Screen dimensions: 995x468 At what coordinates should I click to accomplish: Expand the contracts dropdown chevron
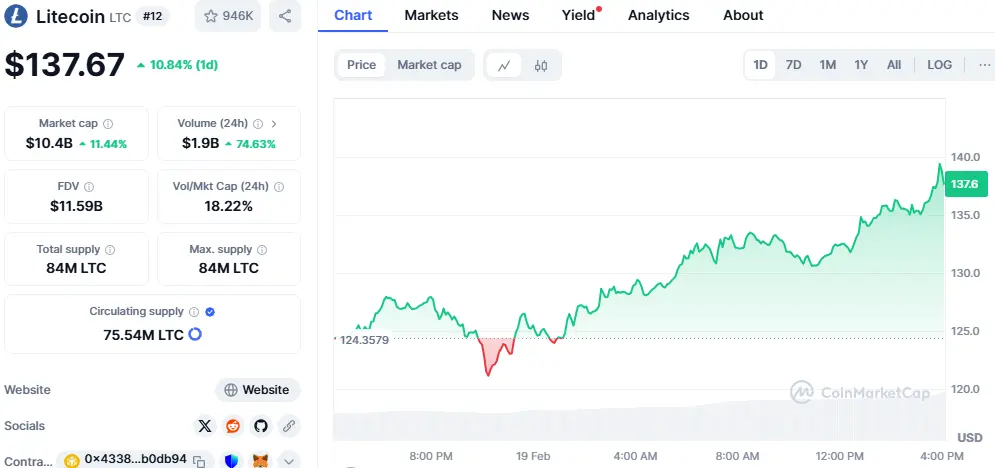pyautogui.click(x=288, y=460)
